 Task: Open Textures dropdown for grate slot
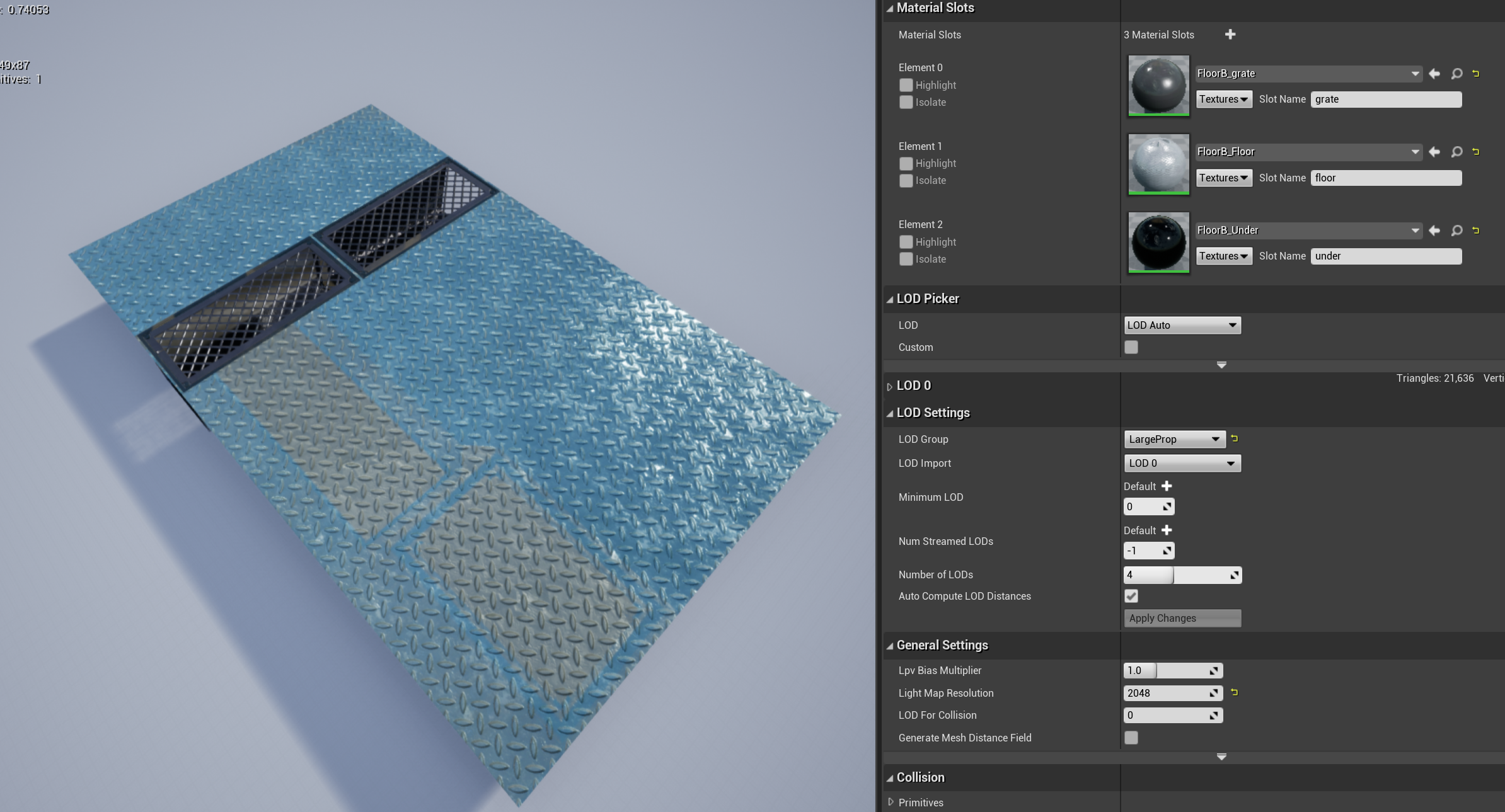(x=1223, y=100)
